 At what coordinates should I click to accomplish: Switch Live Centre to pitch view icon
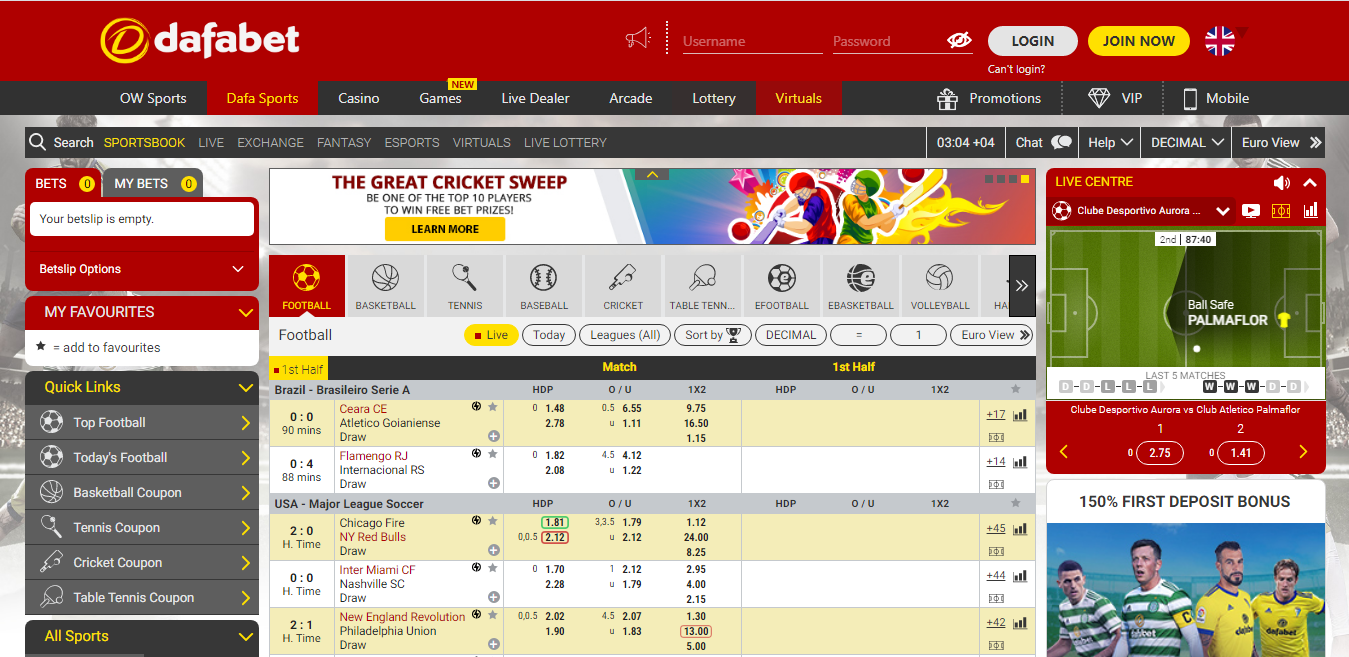pyautogui.click(x=1281, y=211)
